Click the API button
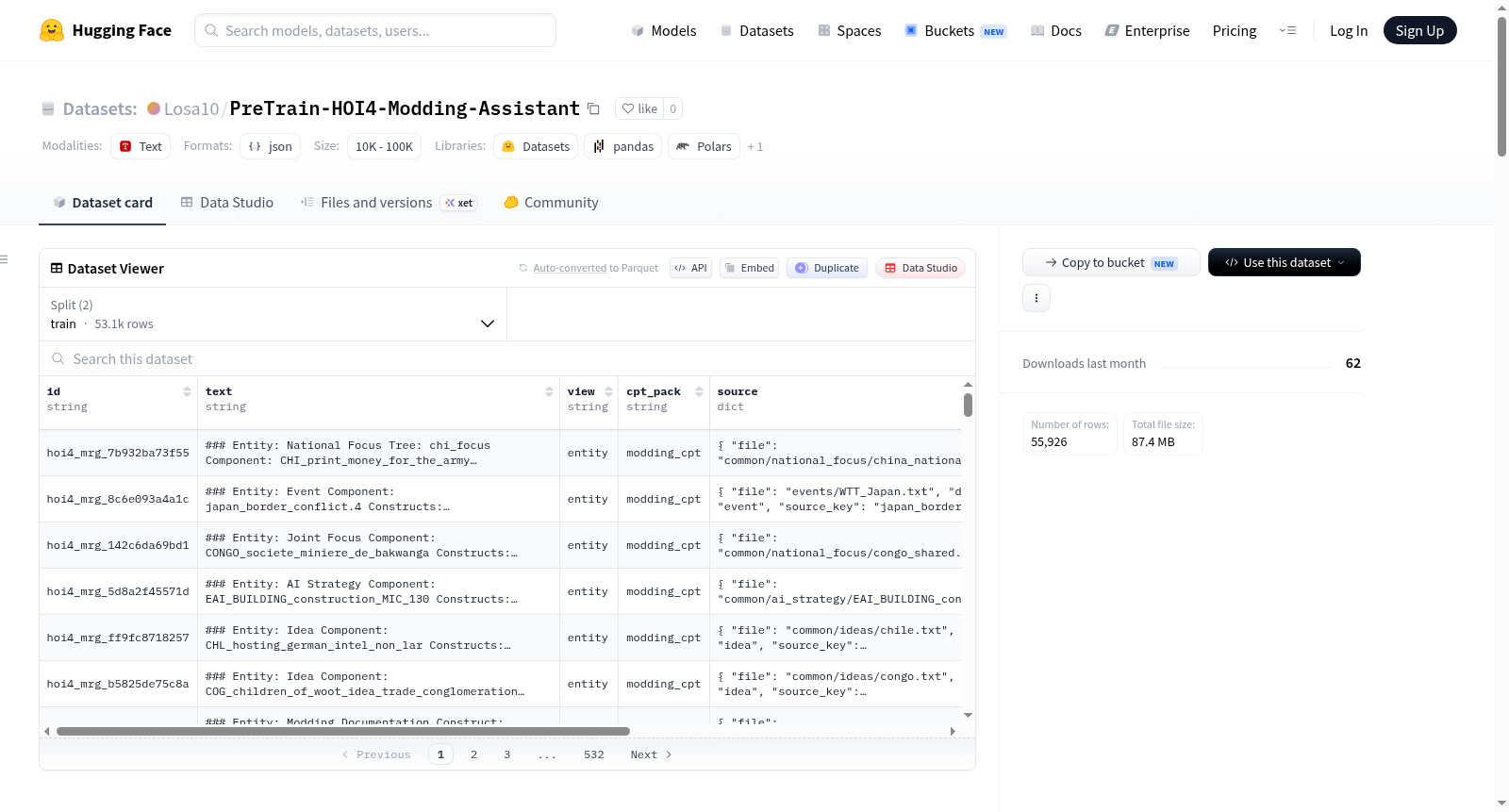Image resolution: width=1509 pixels, height=812 pixels. tap(690, 268)
